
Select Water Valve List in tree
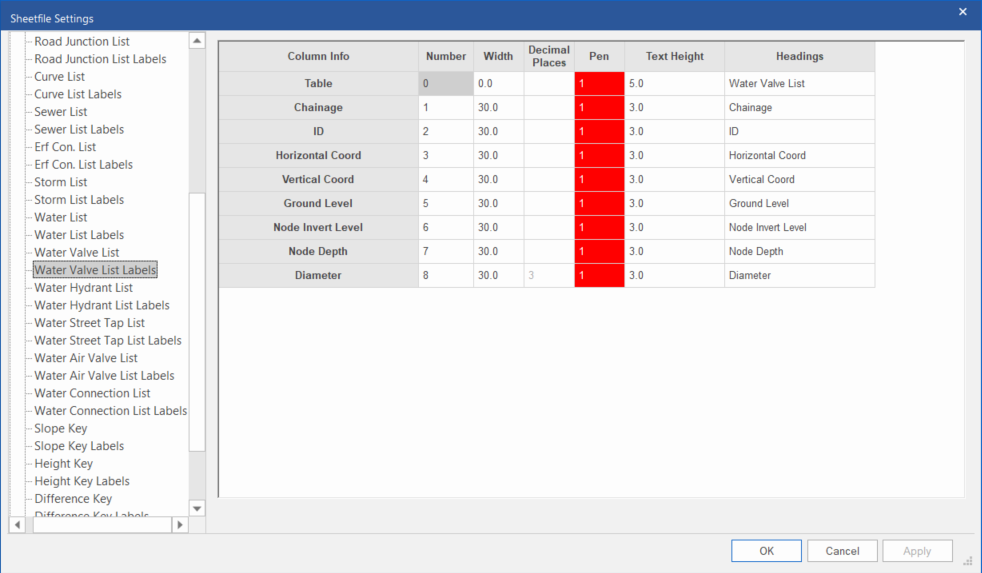(x=77, y=252)
